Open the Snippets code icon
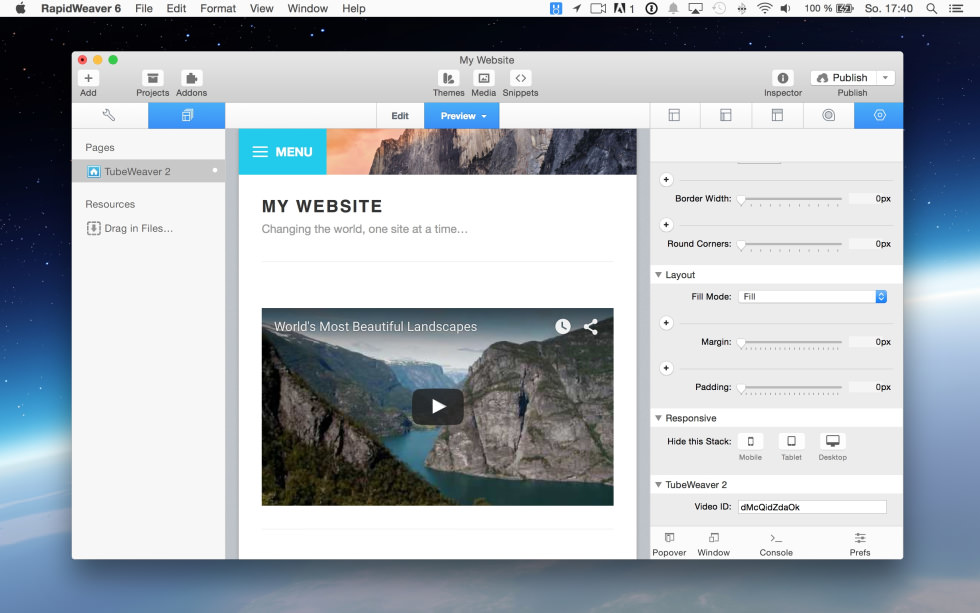980x613 pixels. click(520, 78)
